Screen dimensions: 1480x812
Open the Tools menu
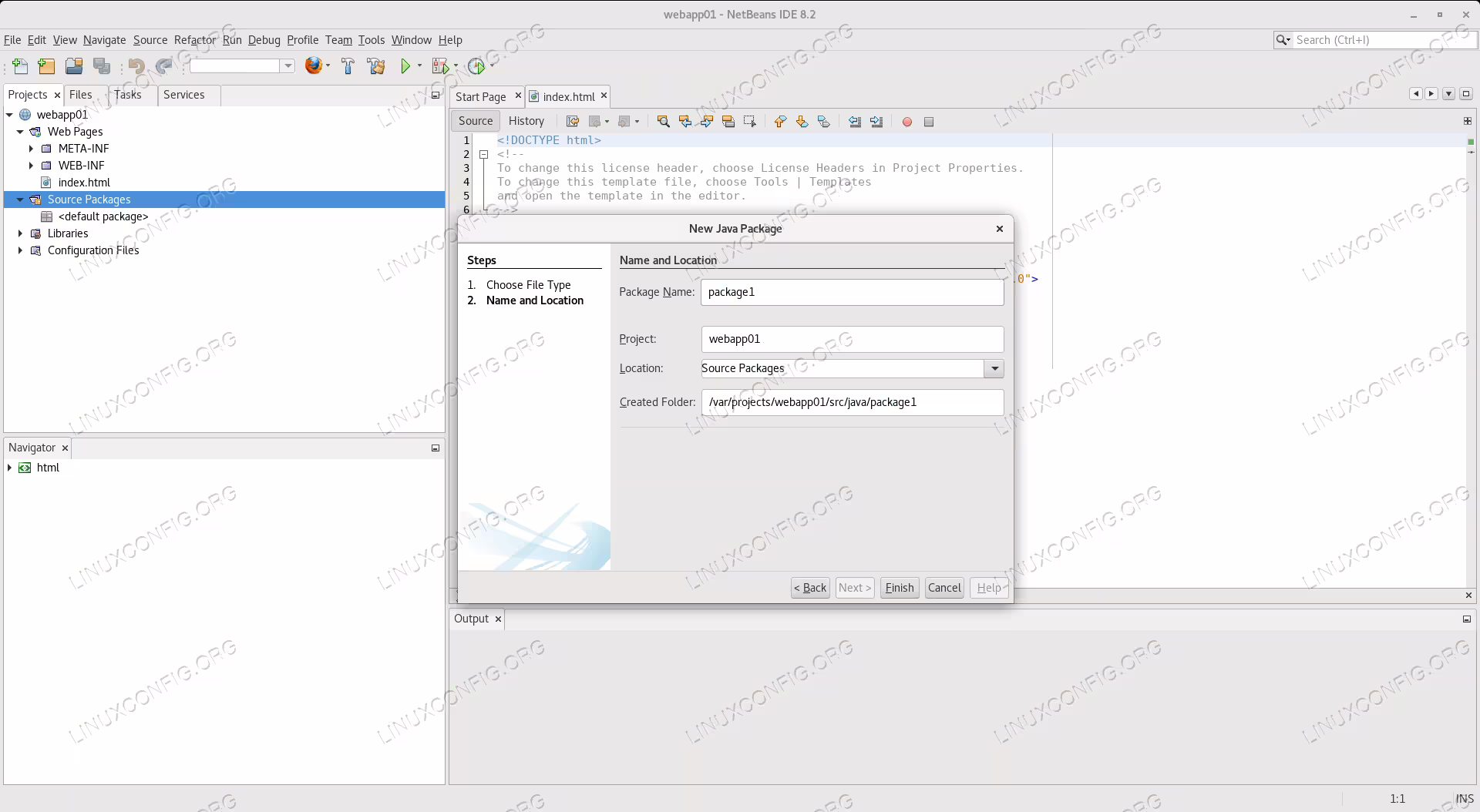[x=371, y=40]
